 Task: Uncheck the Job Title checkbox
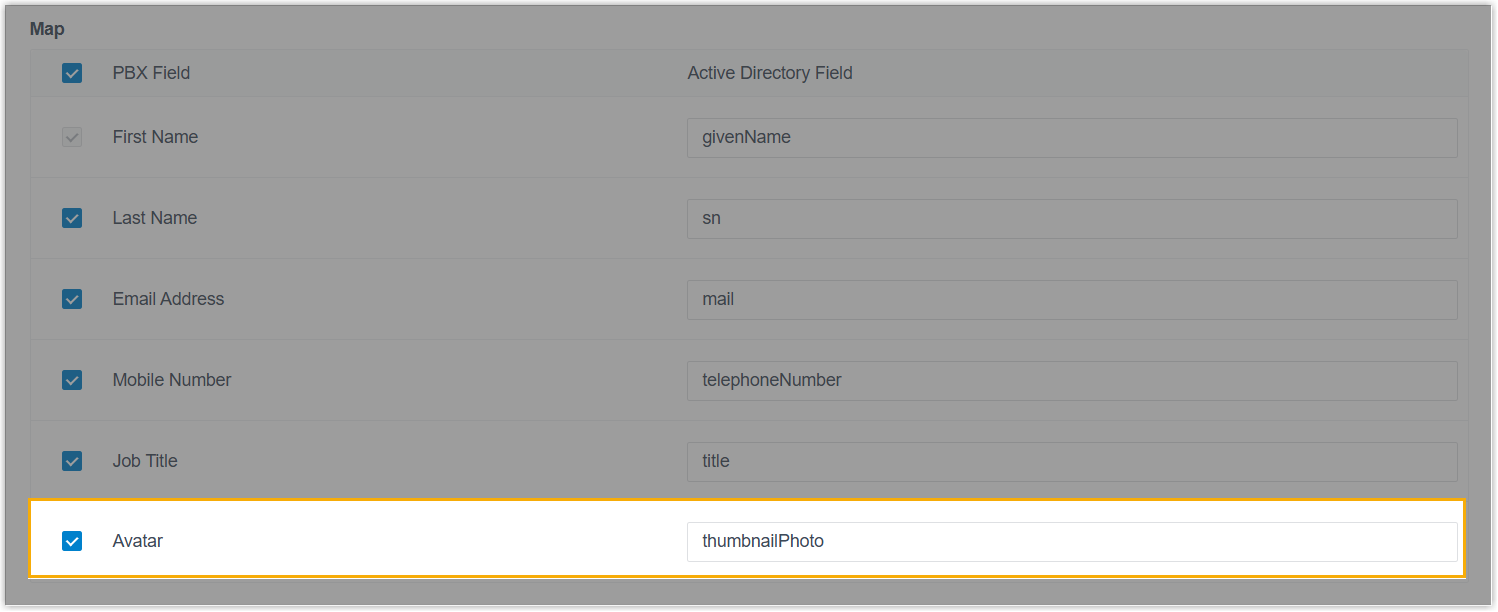click(x=72, y=461)
